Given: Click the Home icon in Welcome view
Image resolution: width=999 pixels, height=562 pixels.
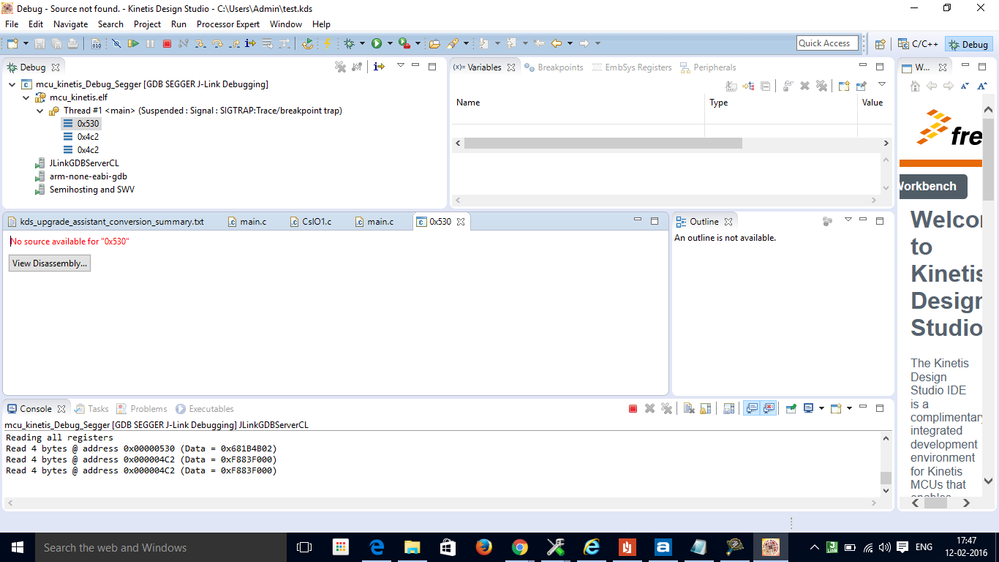Looking at the screenshot, I should click(915, 86).
